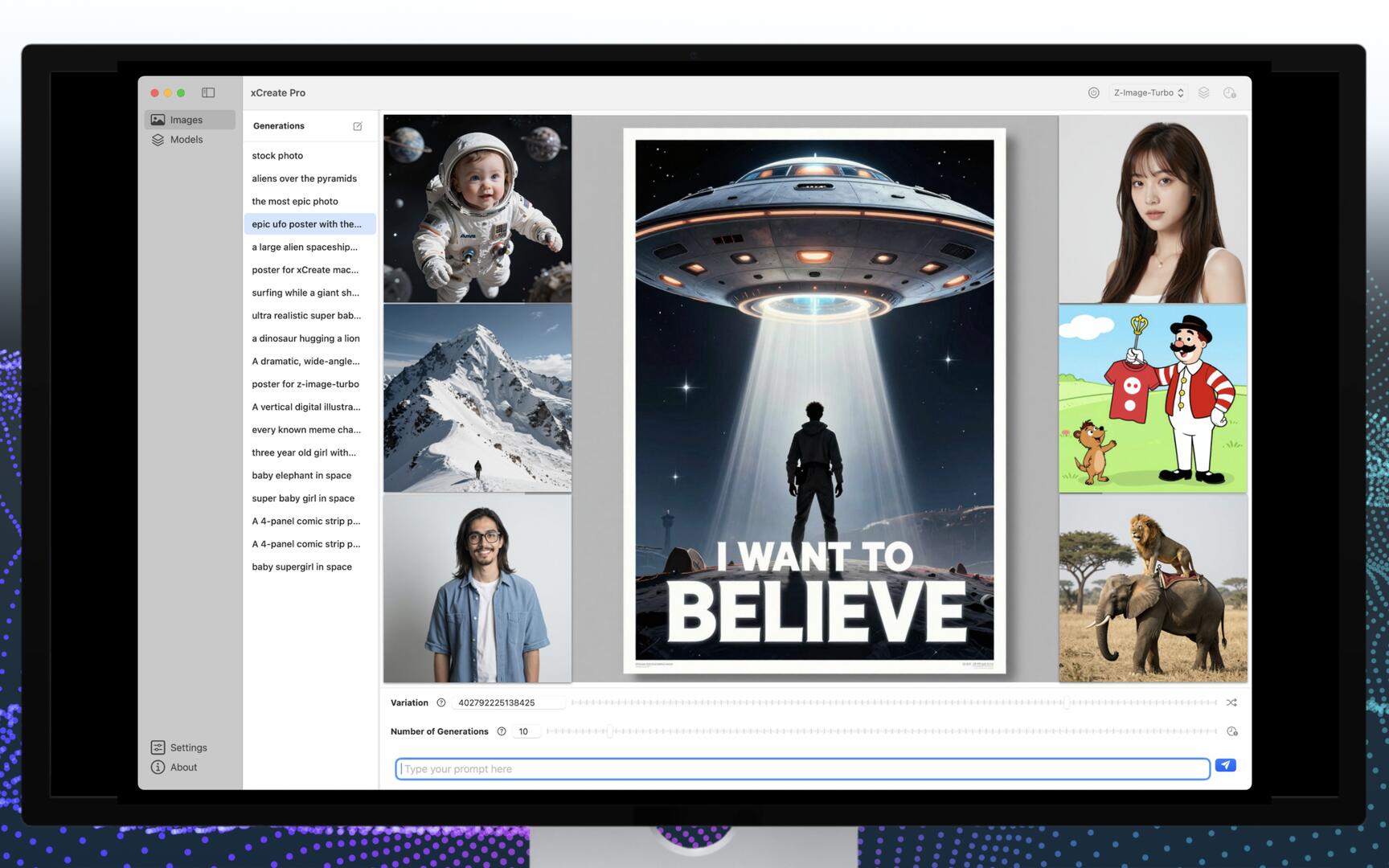Click the clock icon in top toolbar
The image size is (1389, 868).
pos(1229,93)
